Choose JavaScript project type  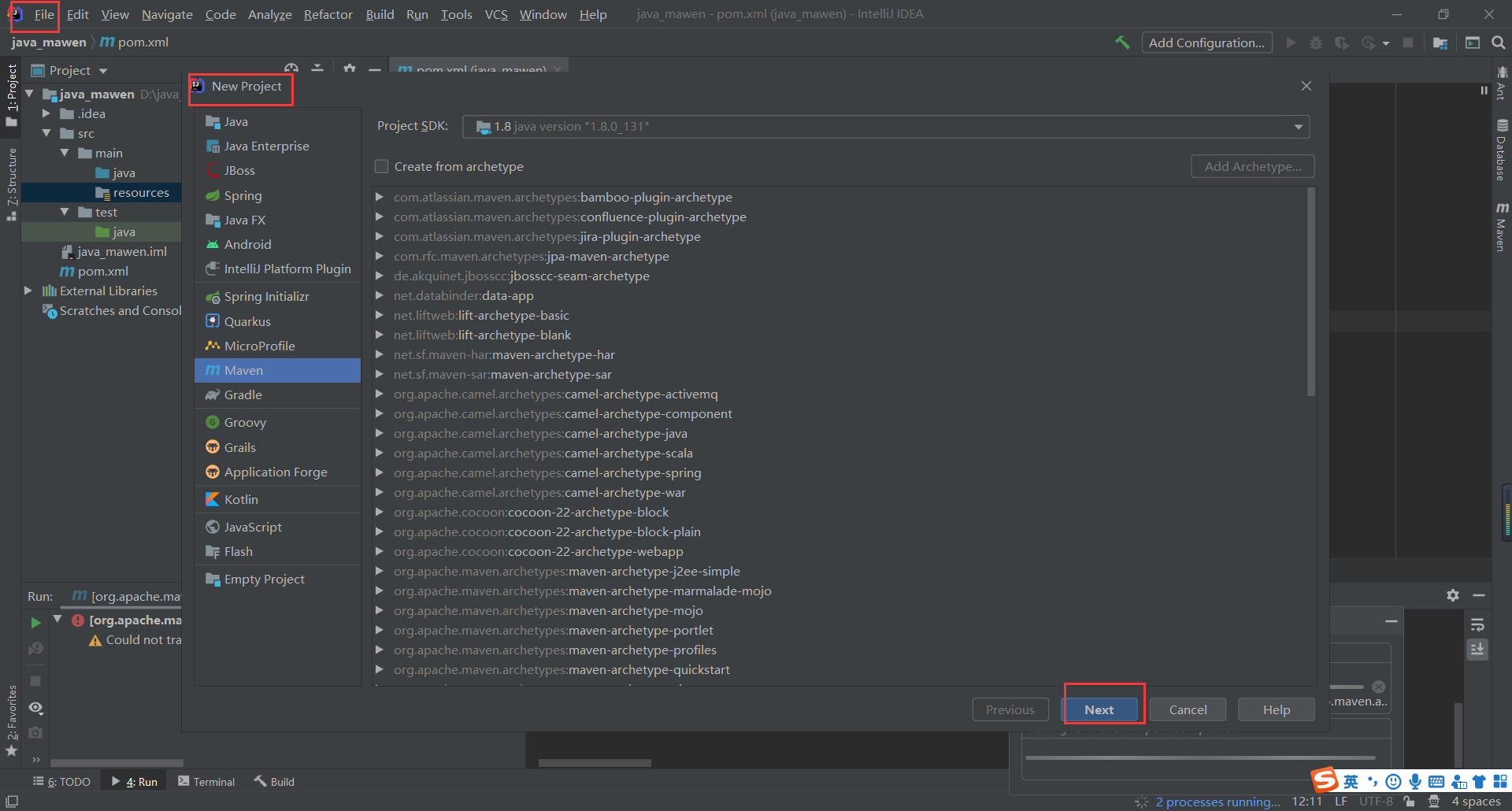pyautogui.click(x=277, y=527)
